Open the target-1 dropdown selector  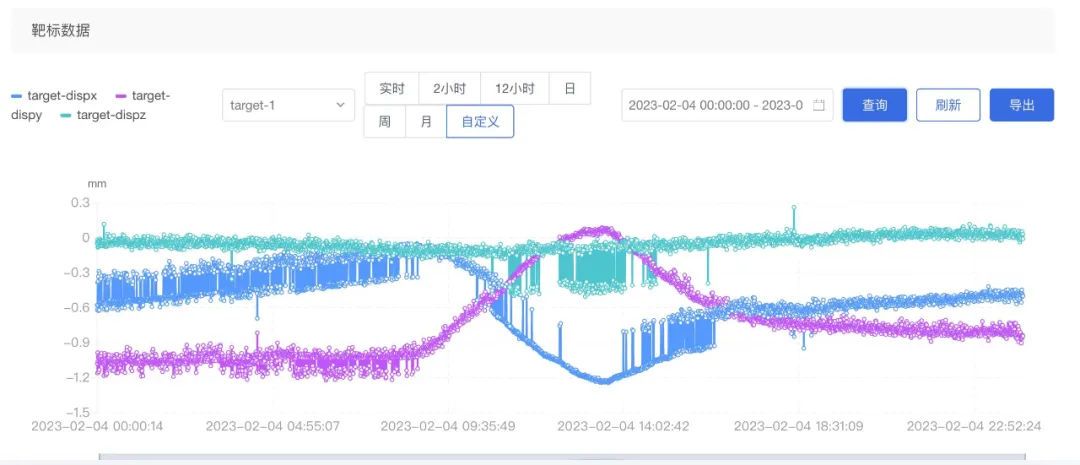click(287, 105)
